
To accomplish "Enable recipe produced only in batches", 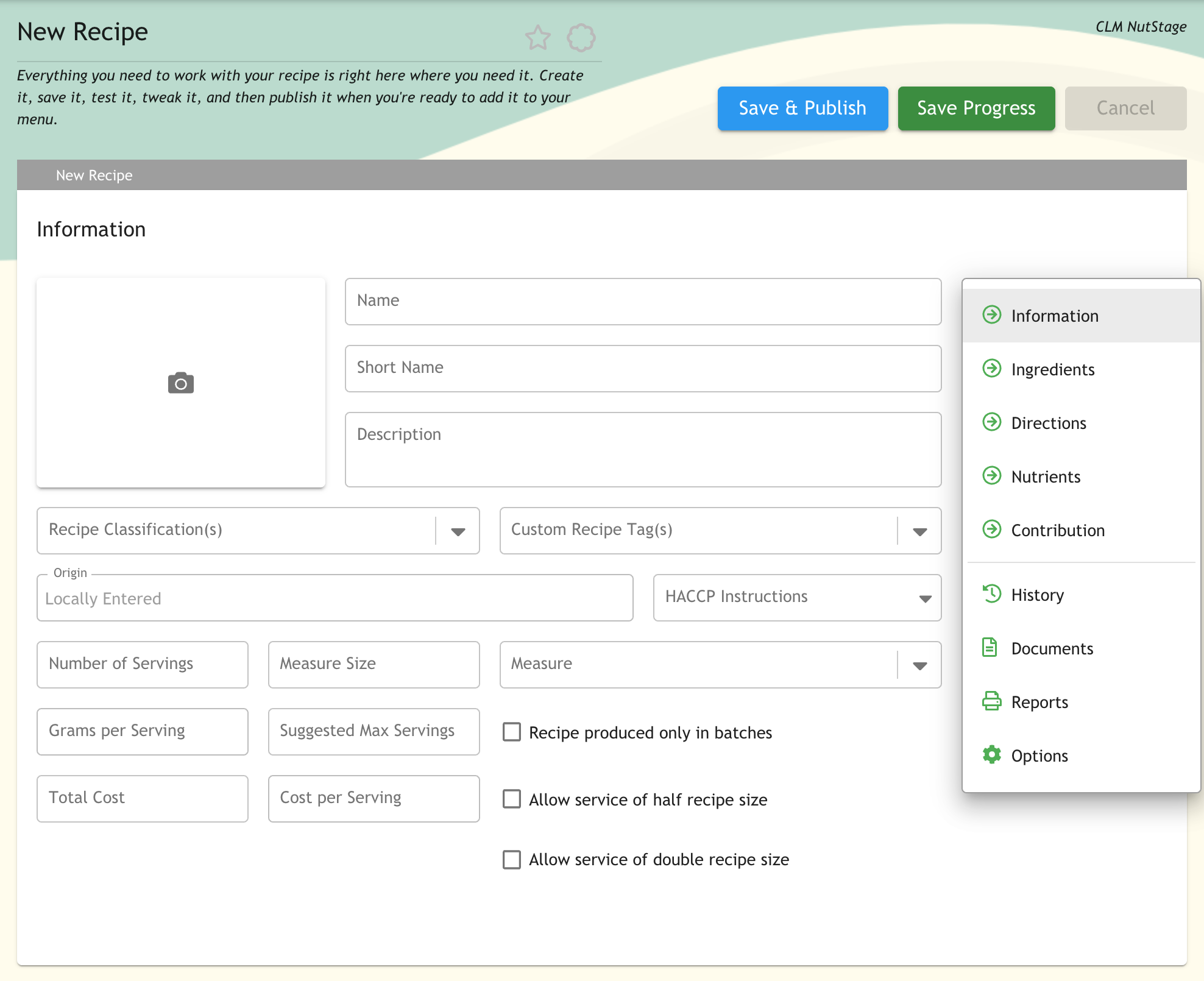I will click(512, 732).
